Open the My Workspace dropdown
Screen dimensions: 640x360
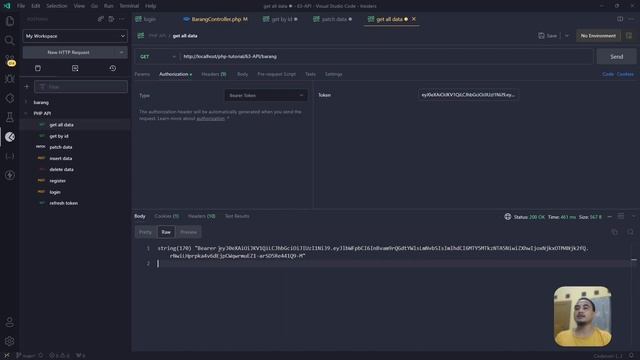(75, 36)
